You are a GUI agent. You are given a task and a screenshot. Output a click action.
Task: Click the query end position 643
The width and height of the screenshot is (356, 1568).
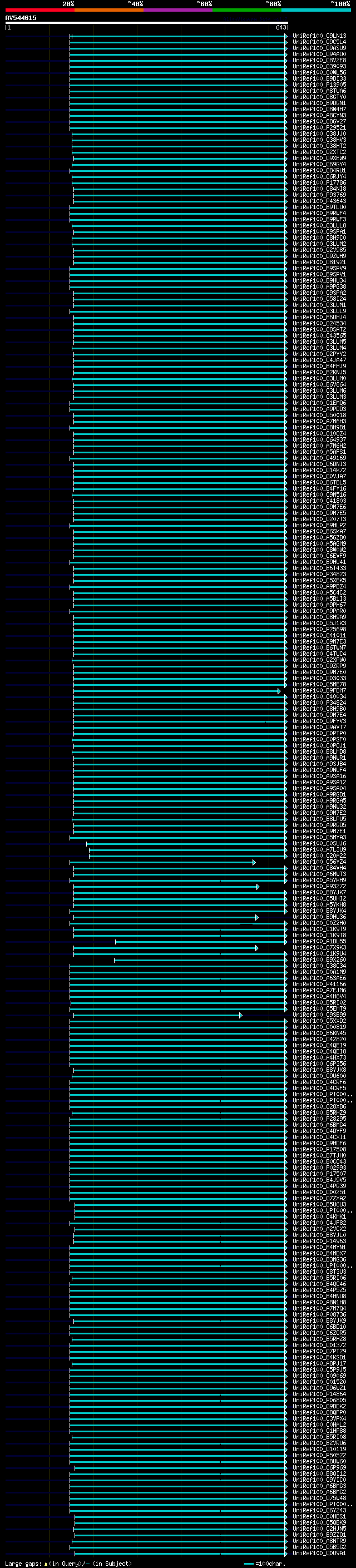pos(280,27)
